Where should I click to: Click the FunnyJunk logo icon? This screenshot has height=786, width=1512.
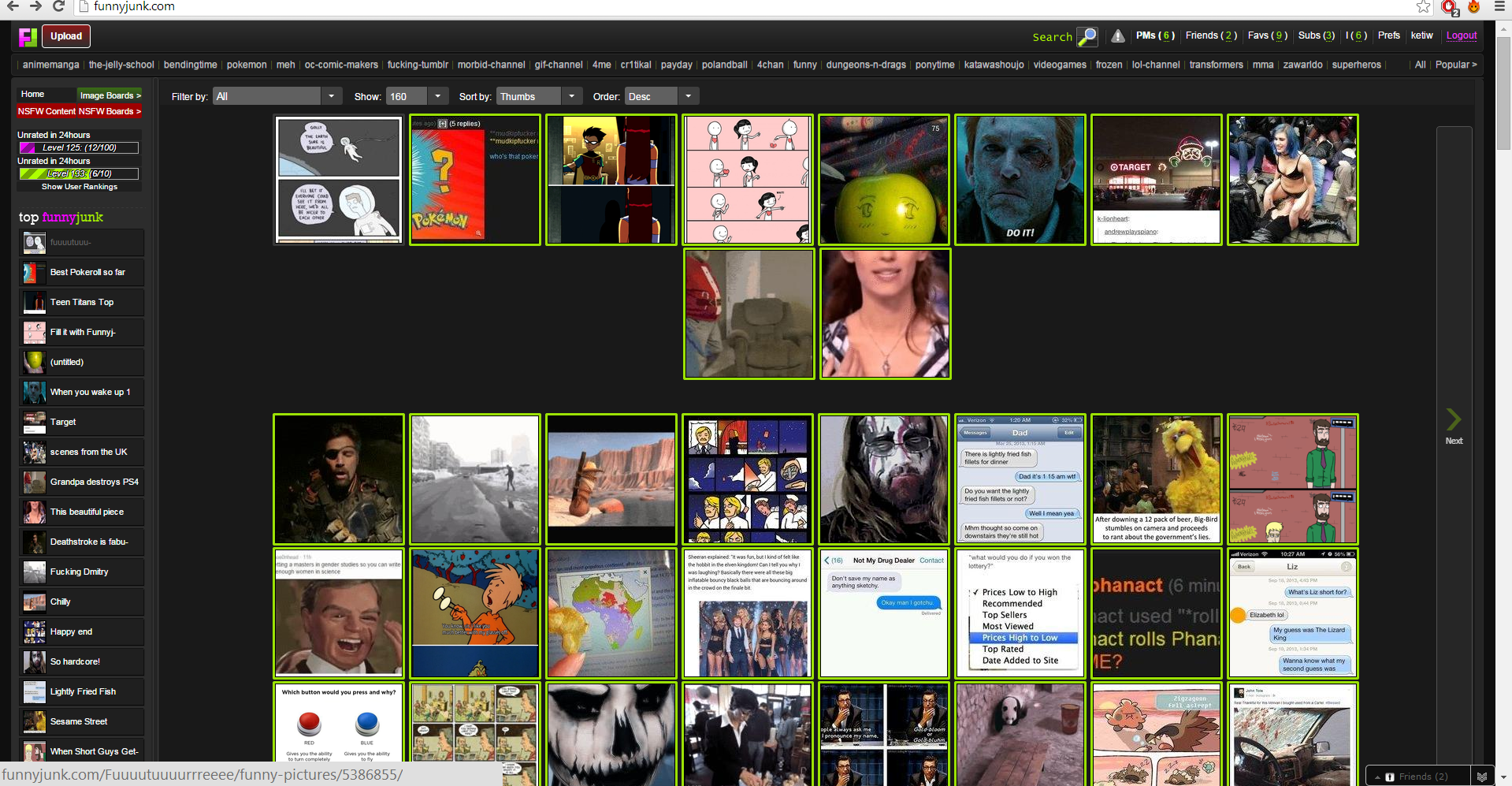click(28, 36)
